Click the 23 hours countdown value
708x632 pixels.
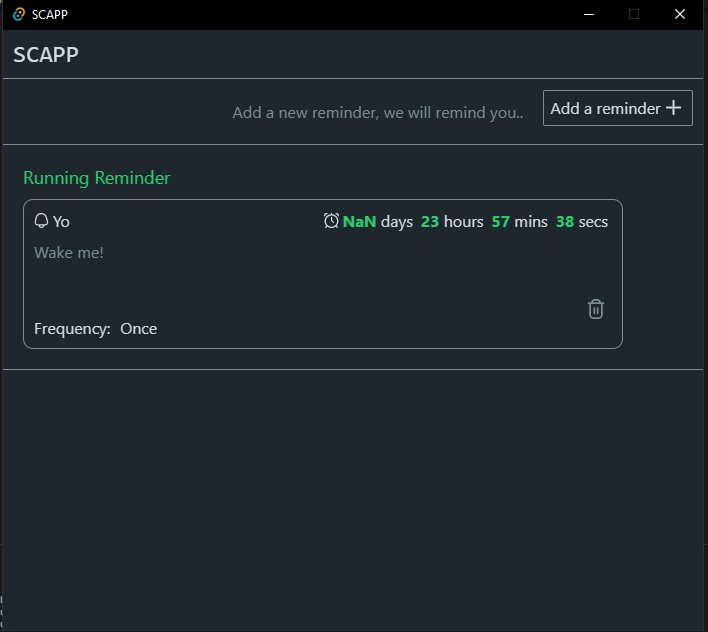[x=430, y=221]
